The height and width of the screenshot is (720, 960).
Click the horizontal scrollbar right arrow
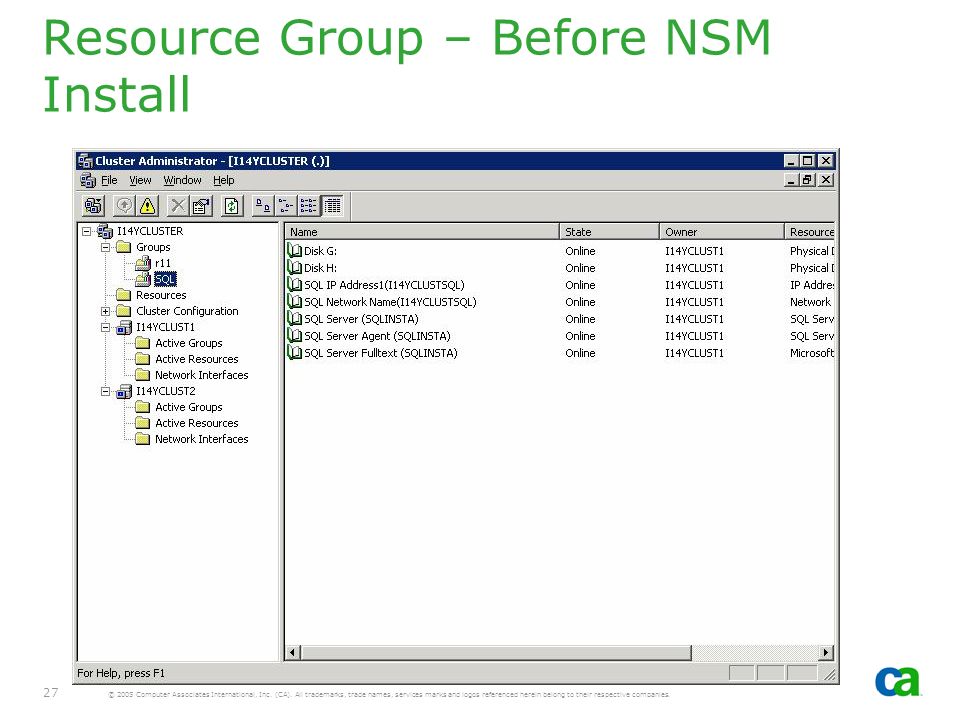(x=826, y=653)
